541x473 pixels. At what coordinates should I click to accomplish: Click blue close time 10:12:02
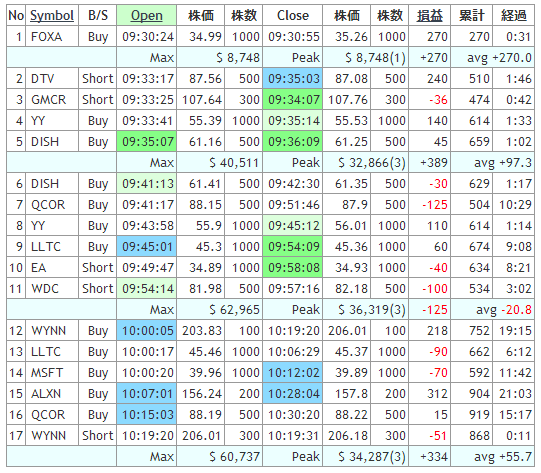(x=294, y=373)
